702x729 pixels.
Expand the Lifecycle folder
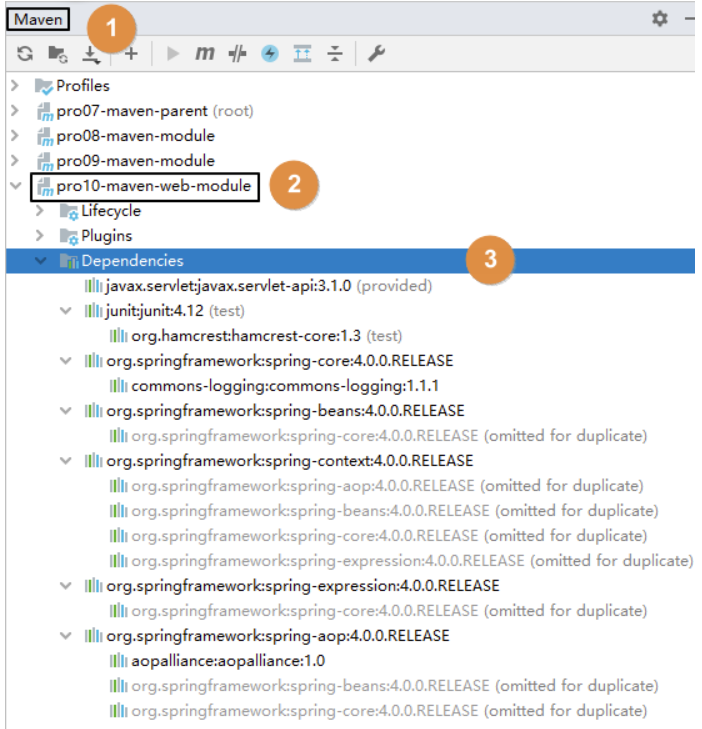40,211
